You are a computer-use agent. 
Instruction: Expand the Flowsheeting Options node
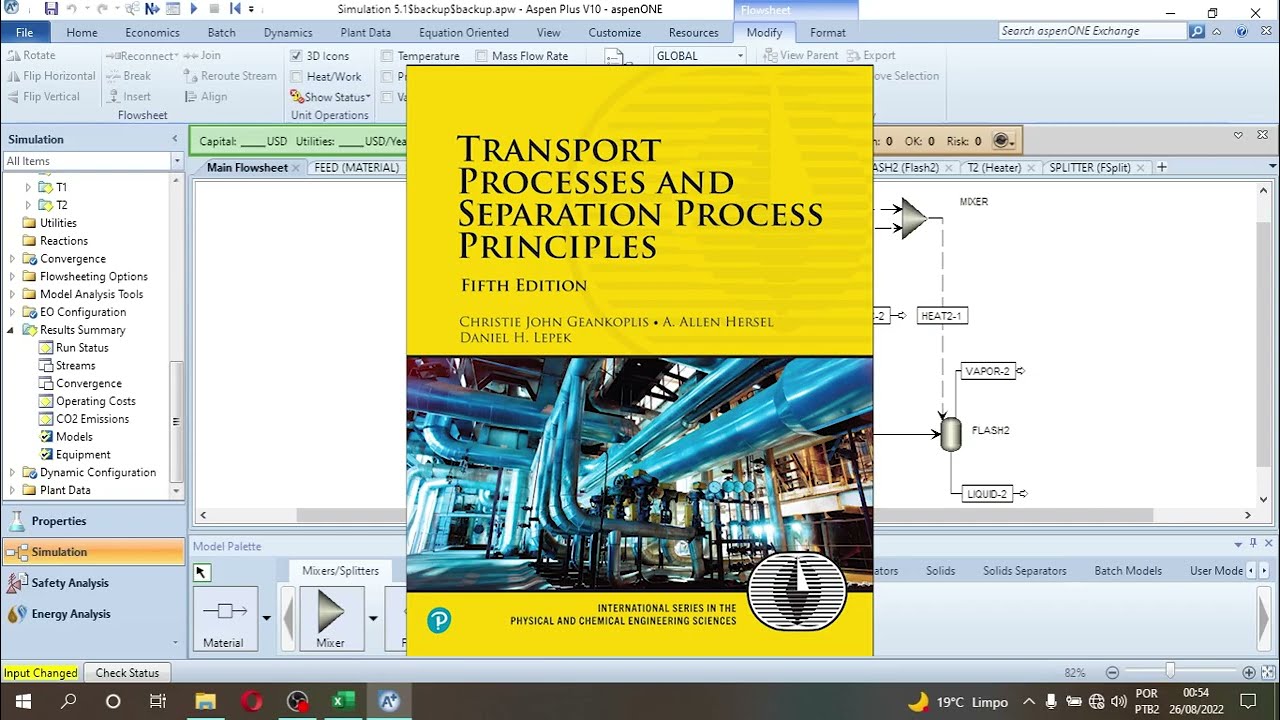click(x=12, y=277)
